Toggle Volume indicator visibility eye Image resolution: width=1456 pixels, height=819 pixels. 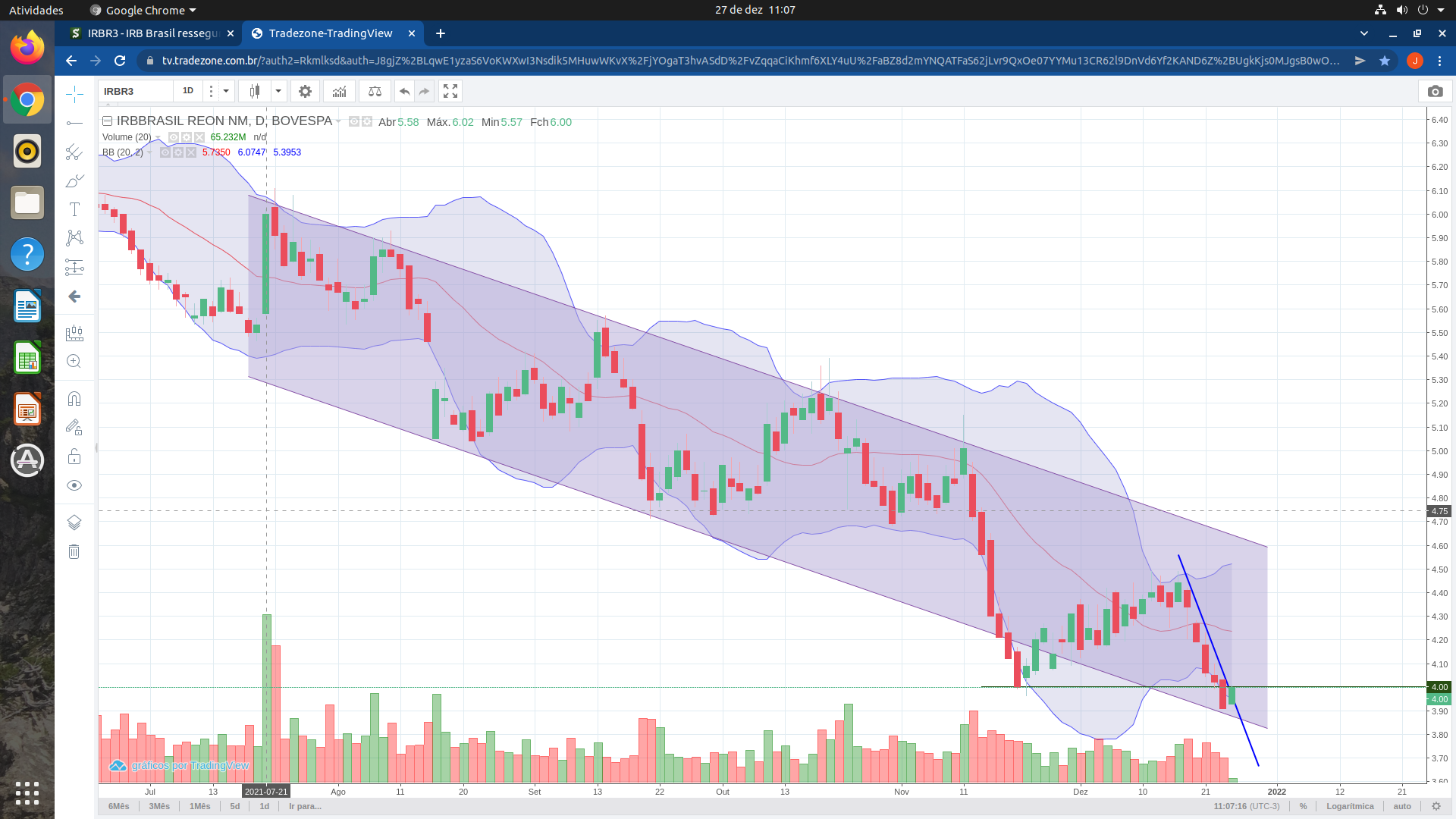[174, 137]
